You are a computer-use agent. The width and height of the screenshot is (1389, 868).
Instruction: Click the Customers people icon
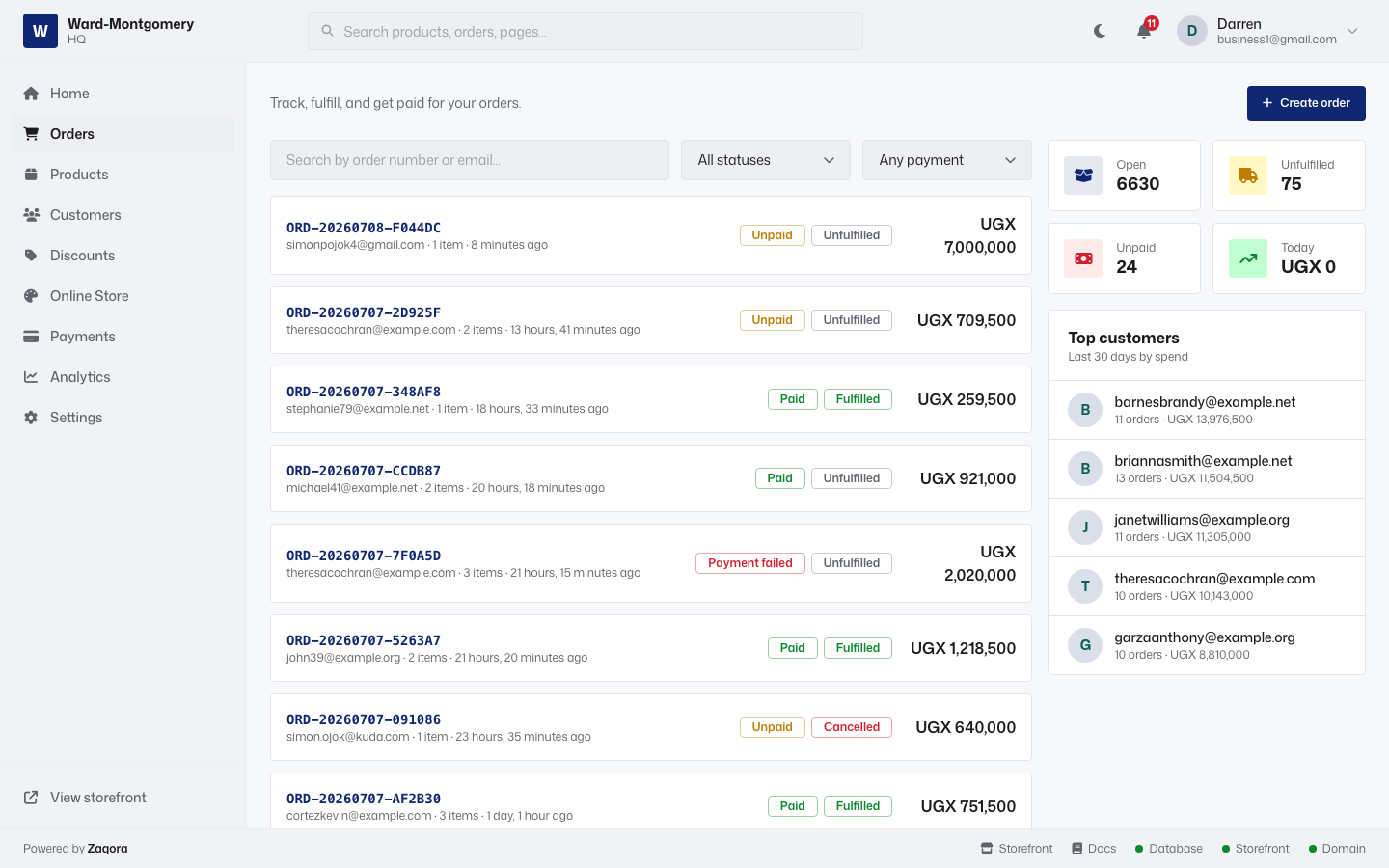point(31,215)
